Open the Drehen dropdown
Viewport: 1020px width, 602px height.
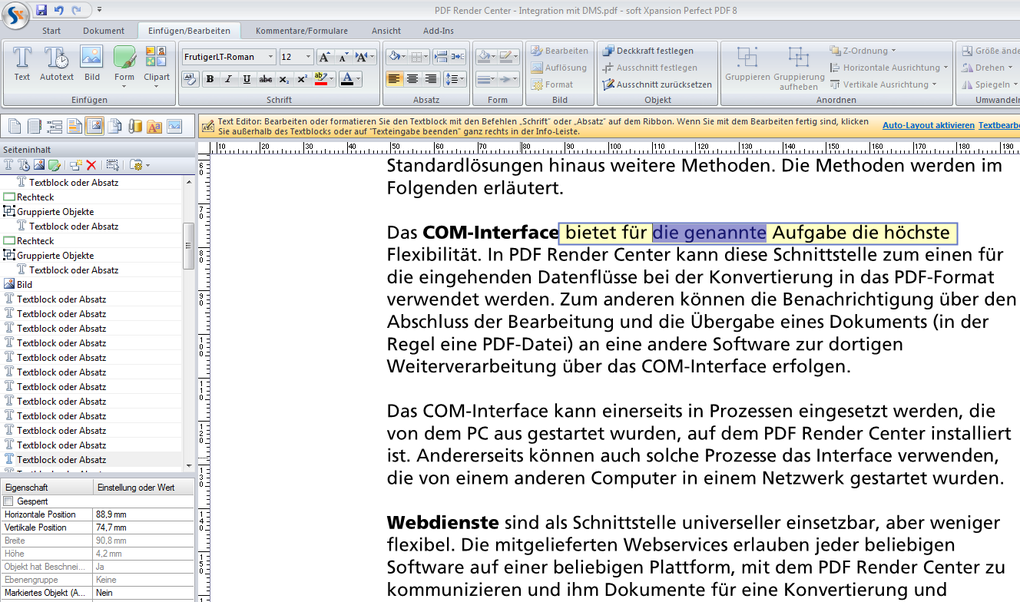[x=987, y=68]
